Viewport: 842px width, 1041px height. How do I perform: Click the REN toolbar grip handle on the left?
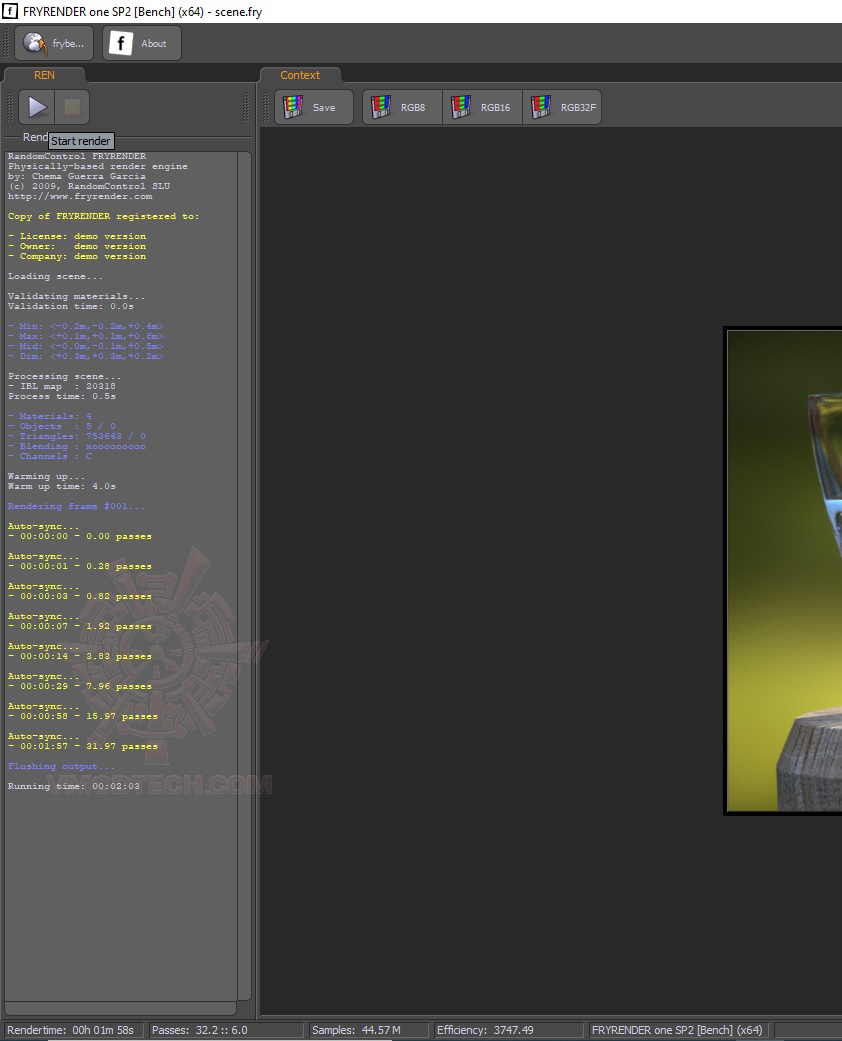click(9, 107)
